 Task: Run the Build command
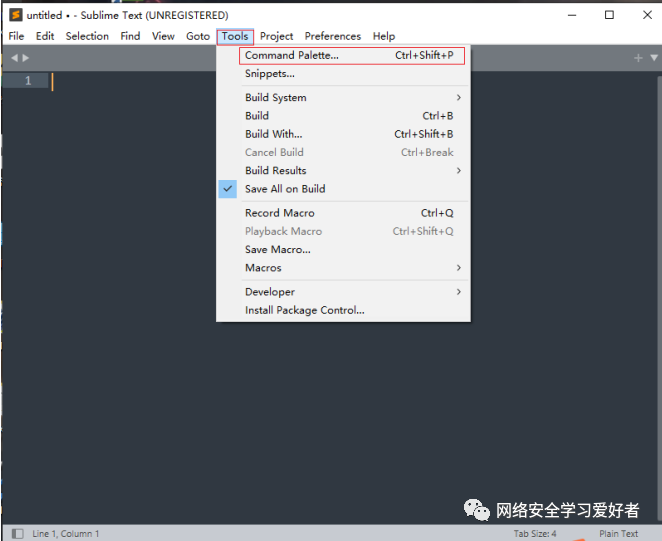coord(343,116)
